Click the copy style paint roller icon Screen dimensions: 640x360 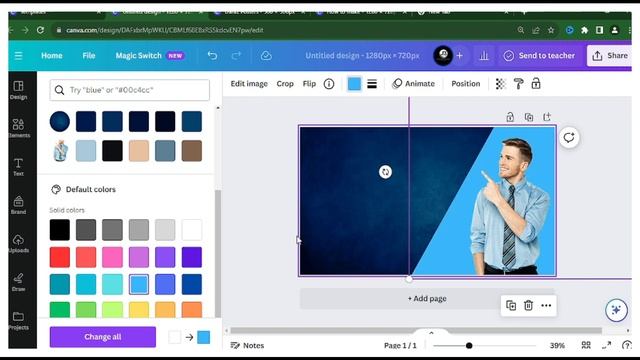click(x=518, y=84)
